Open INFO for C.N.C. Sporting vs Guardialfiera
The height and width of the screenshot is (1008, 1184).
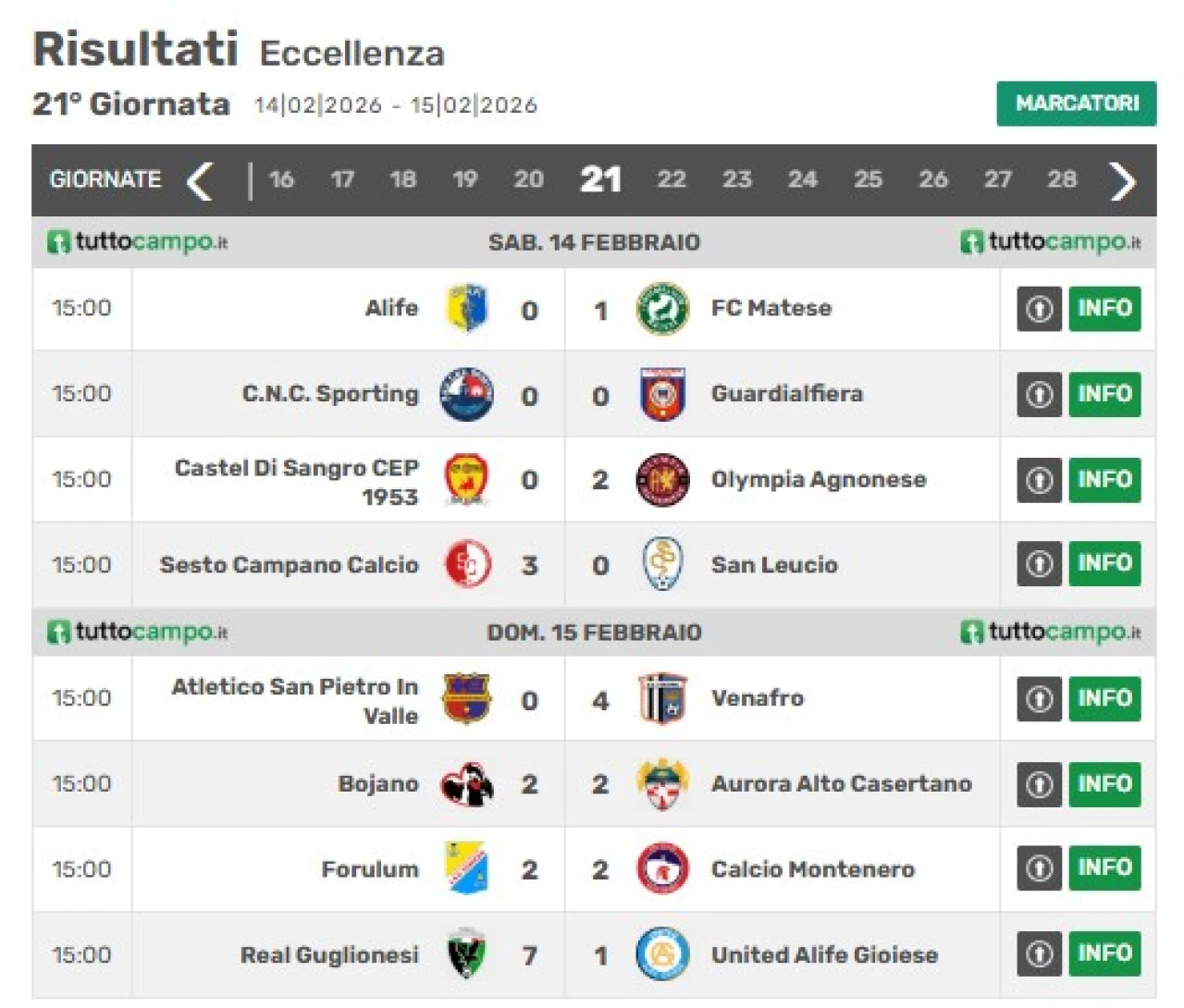(1104, 394)
